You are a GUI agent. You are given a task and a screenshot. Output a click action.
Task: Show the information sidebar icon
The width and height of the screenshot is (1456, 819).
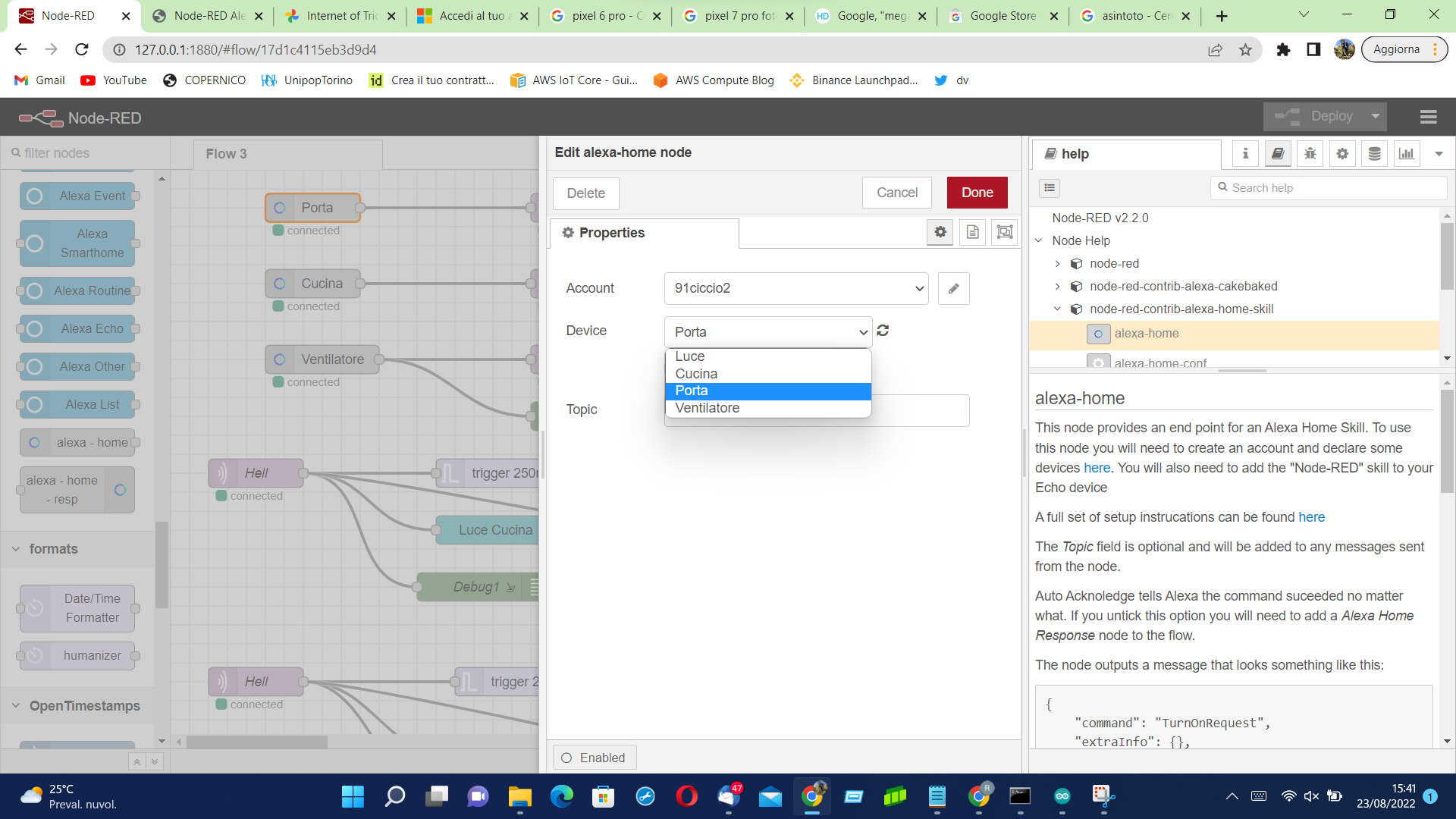1245,154
